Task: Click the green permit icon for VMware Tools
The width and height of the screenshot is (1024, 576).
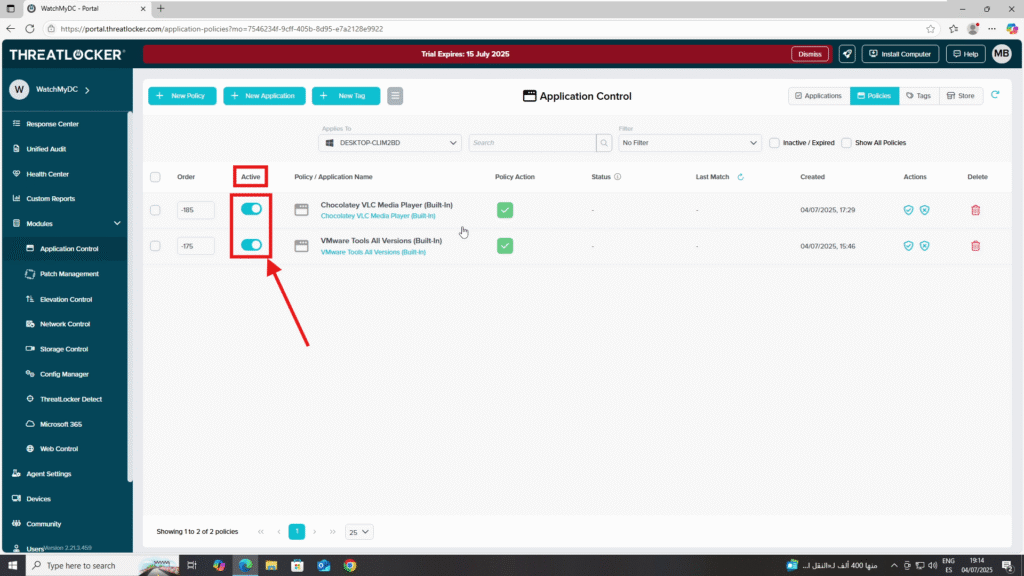Action: [505, 246]
